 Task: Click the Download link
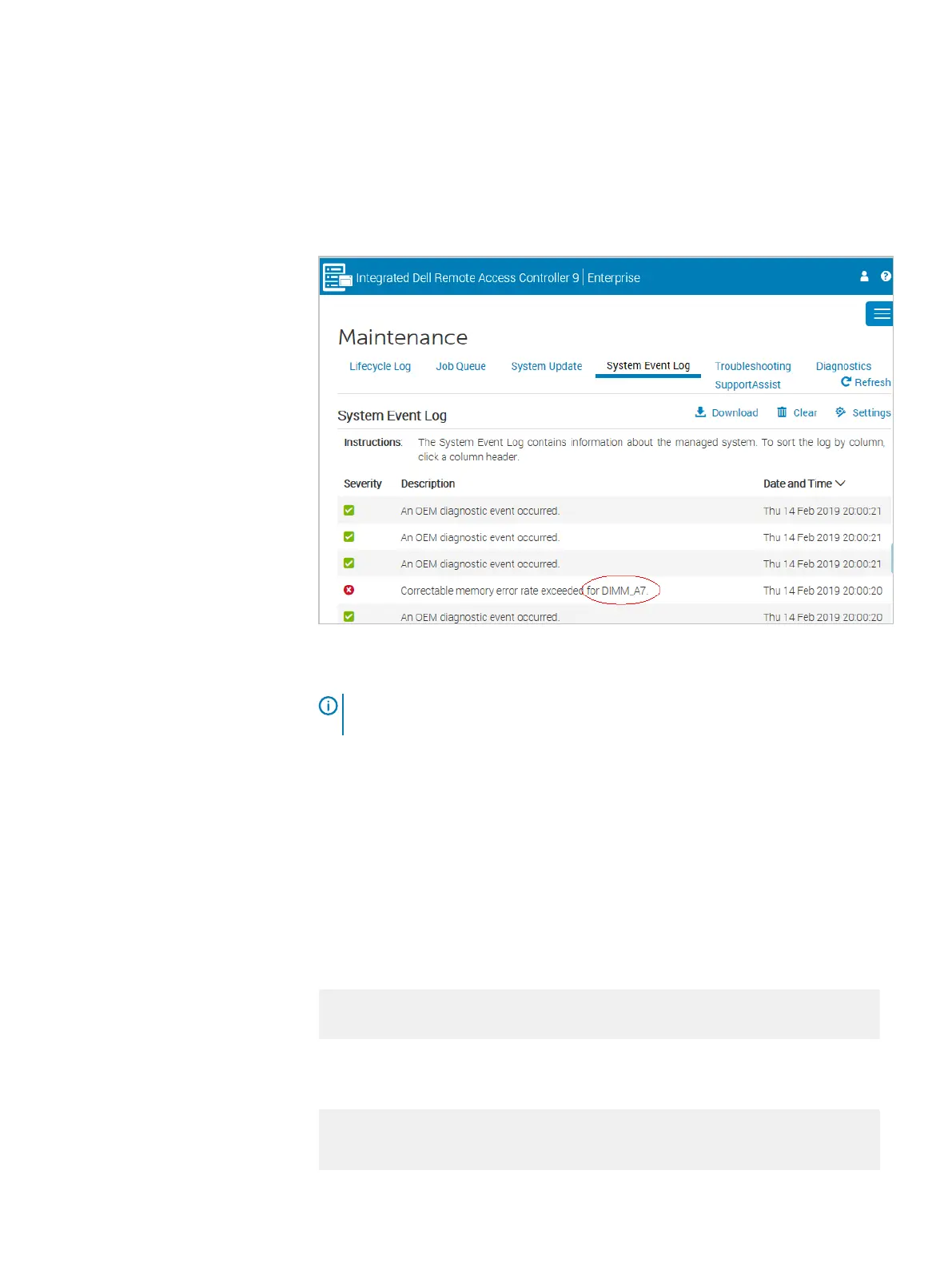(727, 412)
